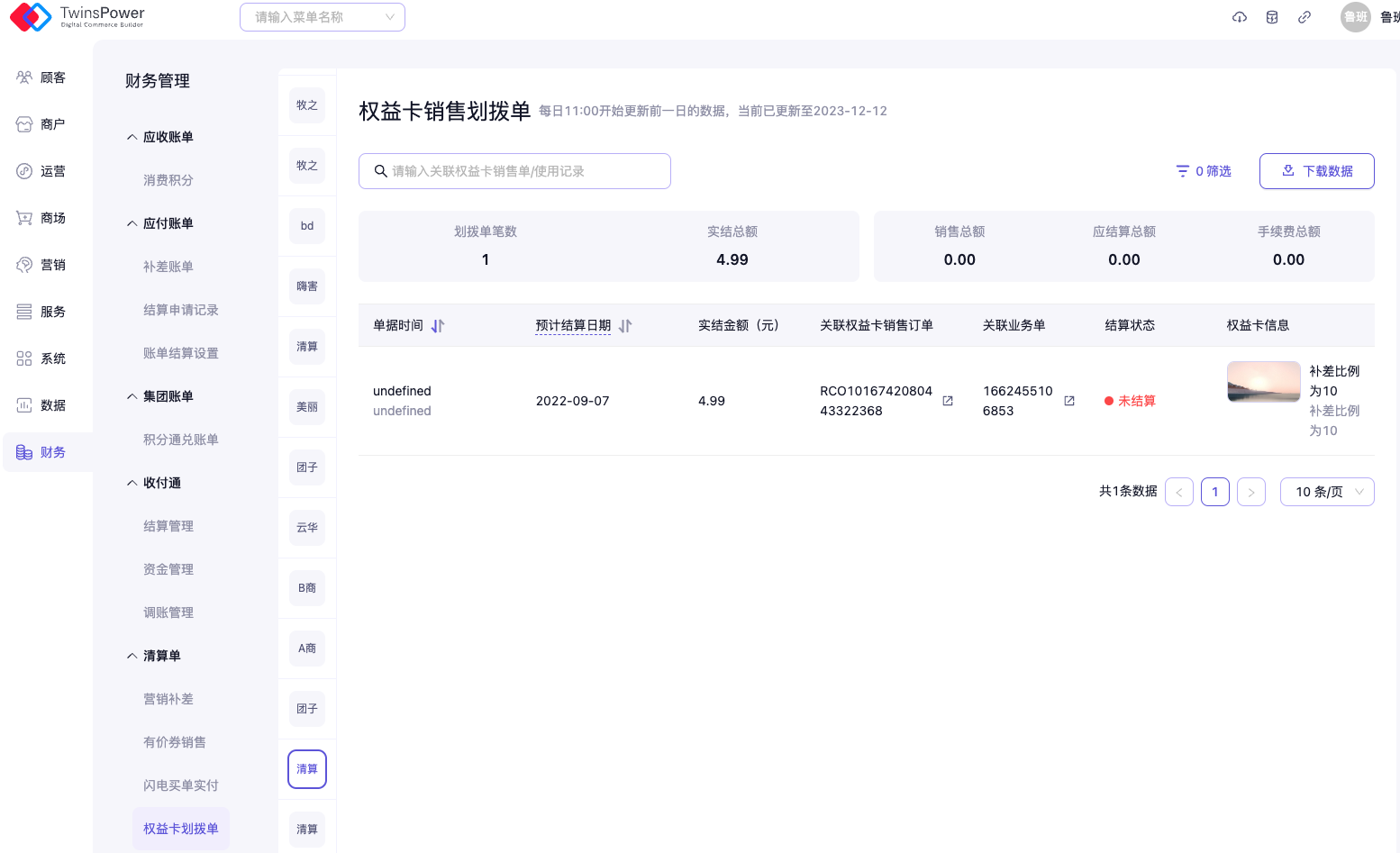Viewport: 1400px width, 853px height.
Task: Click the database icon in top bar
Action: (x=1272, y=17)
